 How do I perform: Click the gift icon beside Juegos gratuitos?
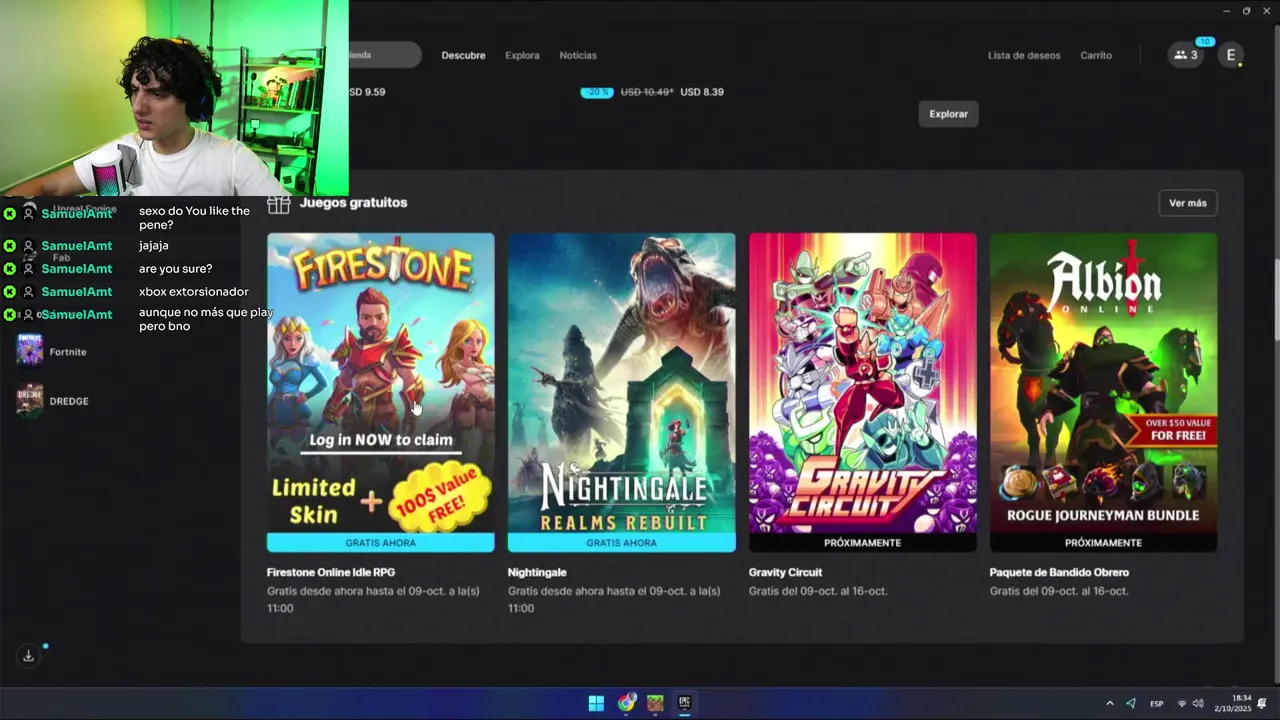coord(279,203)
